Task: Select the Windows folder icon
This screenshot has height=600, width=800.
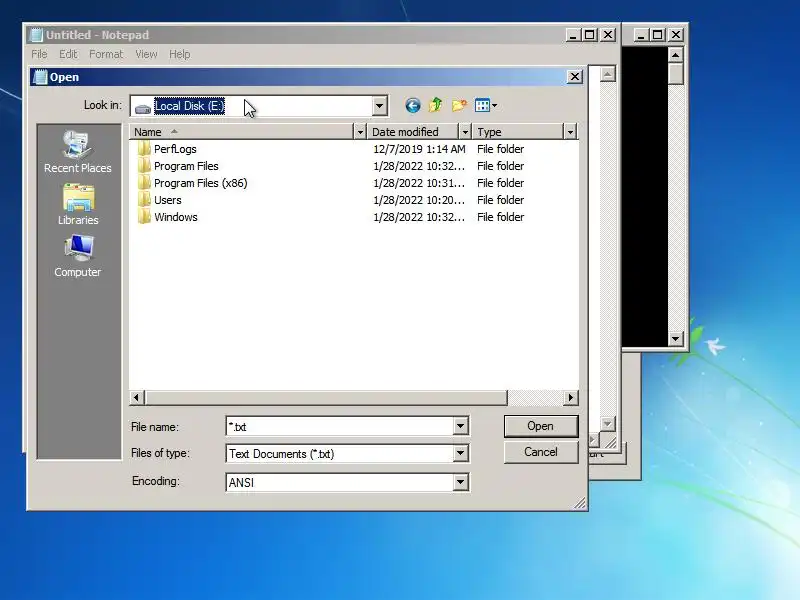Action: click(x=144, y=217)
